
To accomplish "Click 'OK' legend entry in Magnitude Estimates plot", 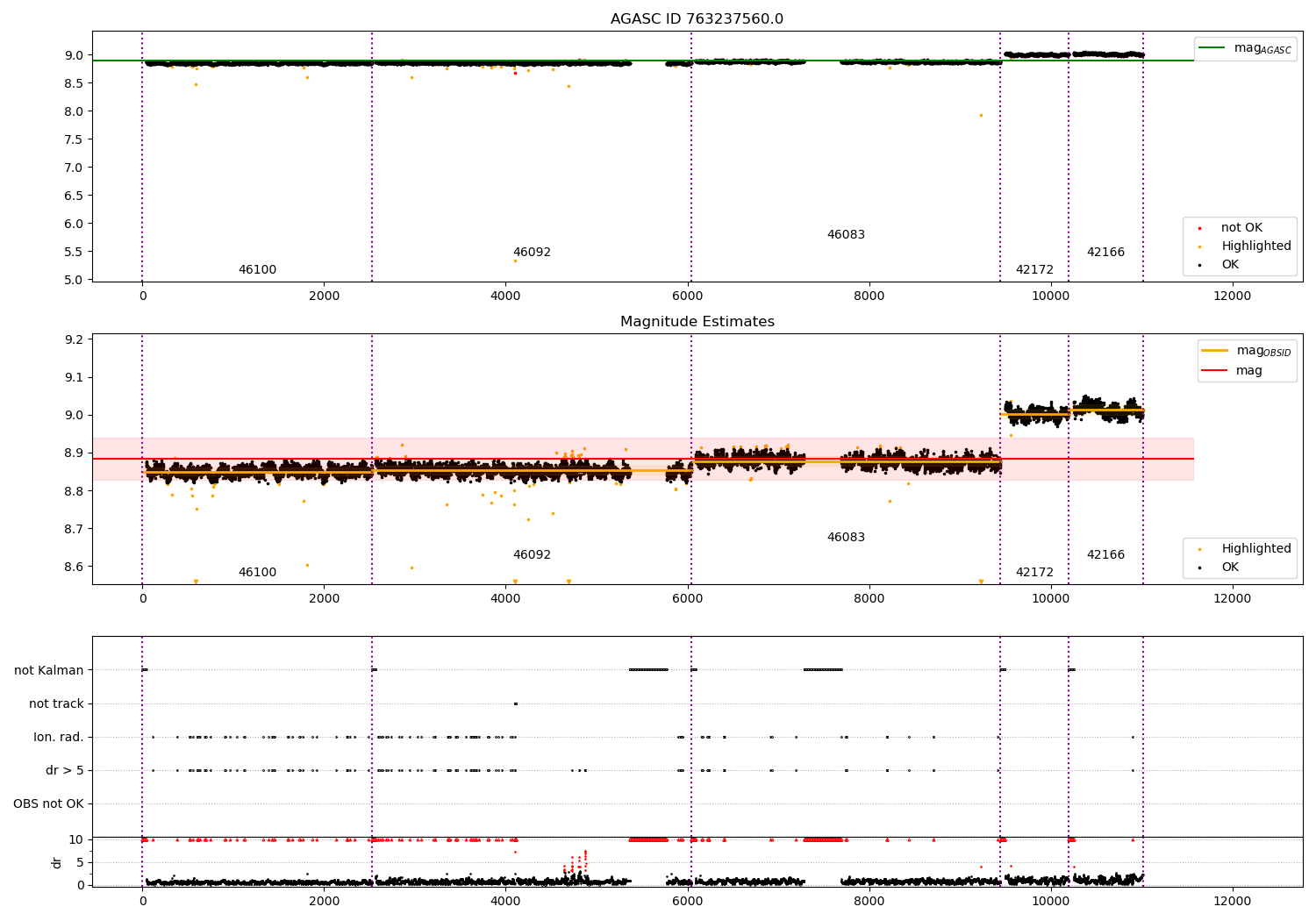I will click(x=1230, y=568).
